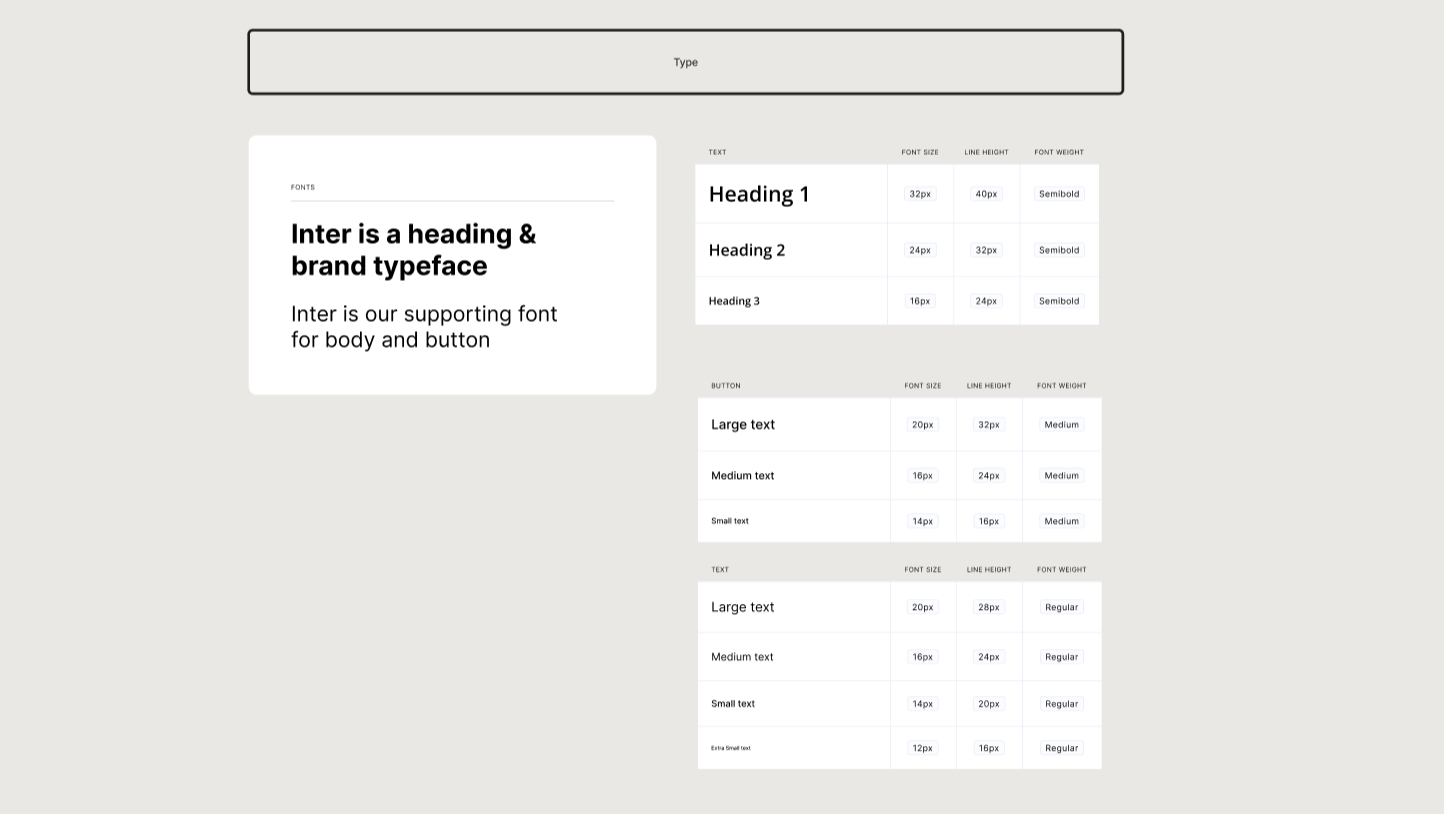Select "Inter is a heading & brand typeface" headline
Viewport: 1444px width, 814px height.
[x=413, y=249]
